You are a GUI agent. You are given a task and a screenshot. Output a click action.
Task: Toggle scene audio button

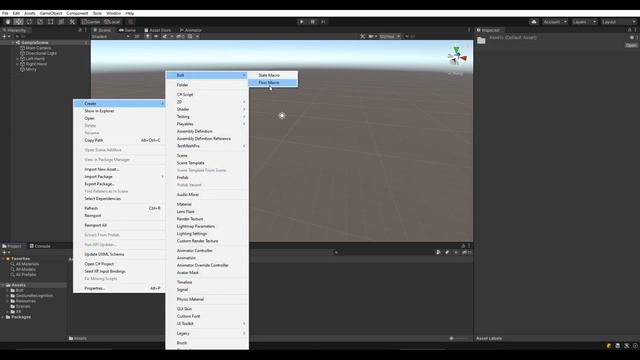156,36
